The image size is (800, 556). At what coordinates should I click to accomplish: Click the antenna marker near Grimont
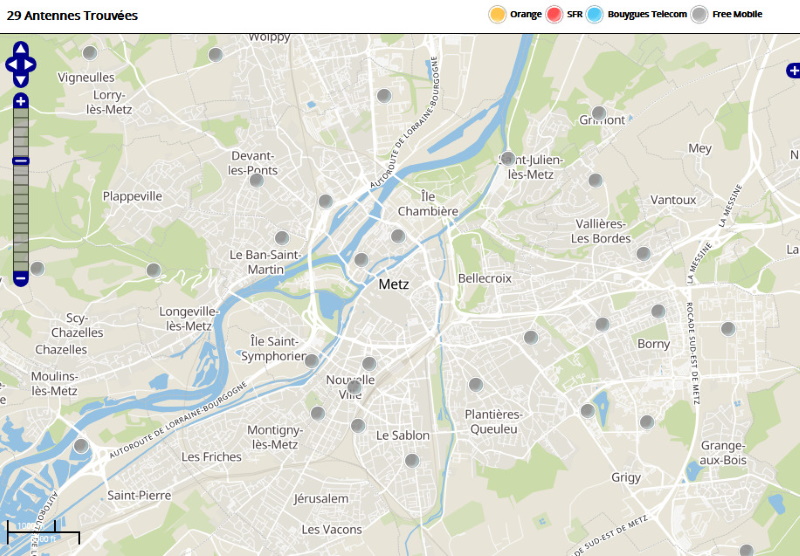(x=599, y=113)
